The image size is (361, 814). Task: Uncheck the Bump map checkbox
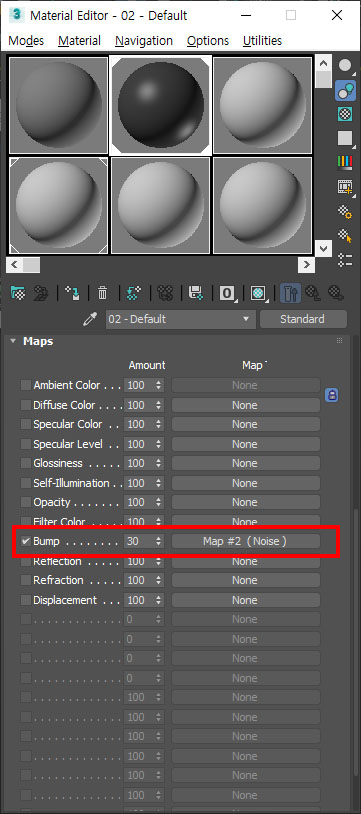coord(25,541)
